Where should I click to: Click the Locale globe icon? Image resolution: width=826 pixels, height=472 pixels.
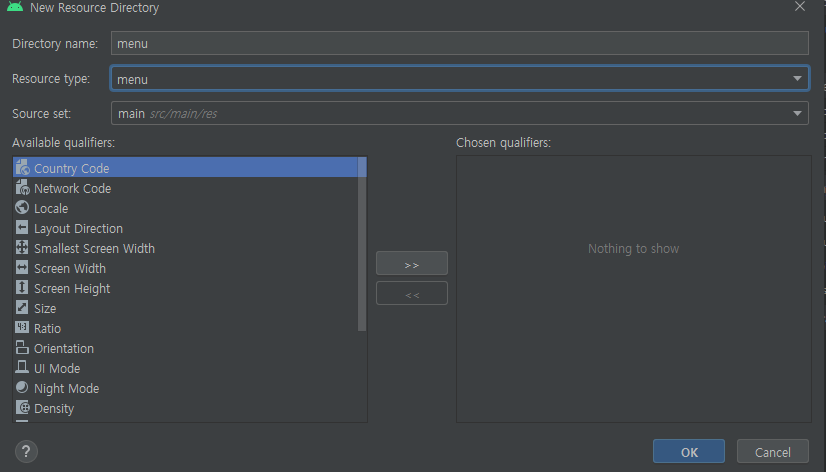(22, 208)
